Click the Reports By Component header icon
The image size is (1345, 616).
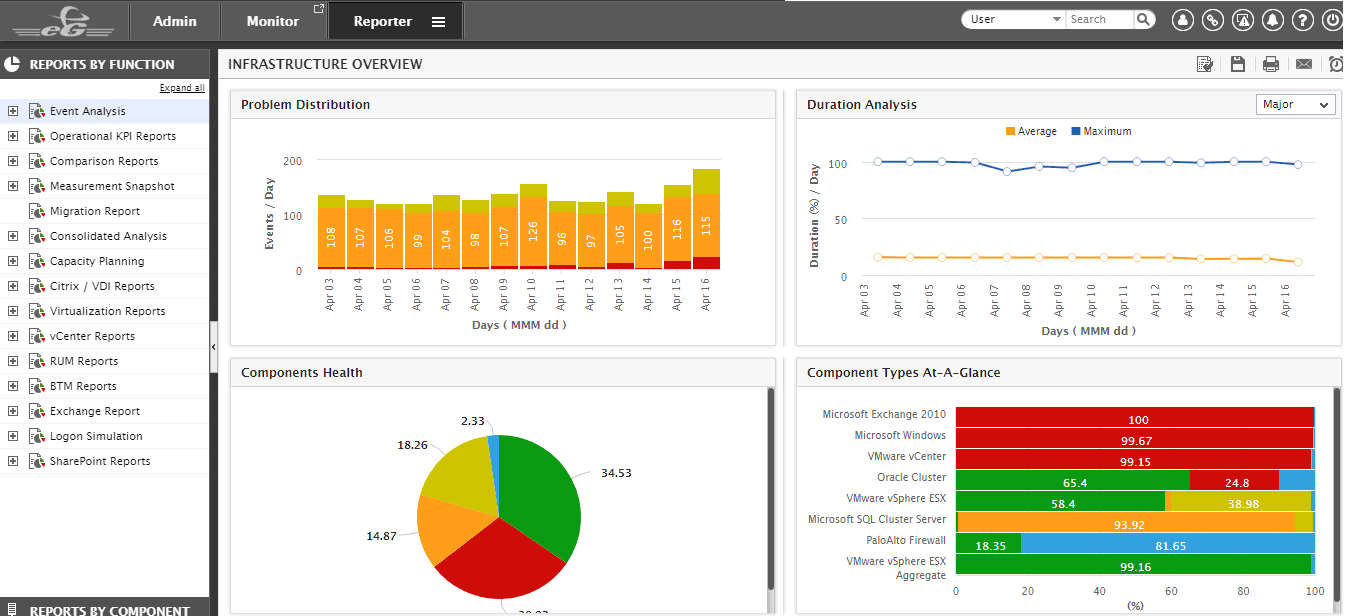point(13,610)
